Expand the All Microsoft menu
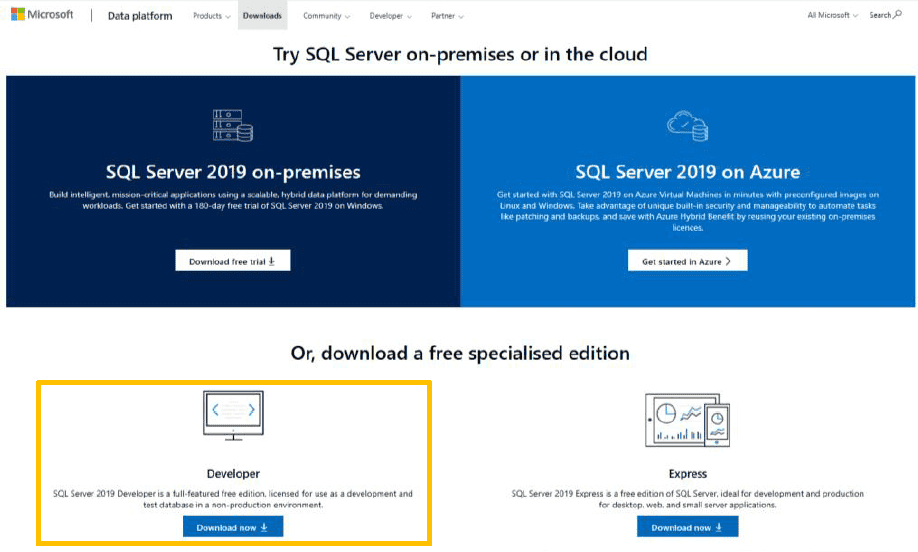The width and height of the screenshot is (918, 552). 832,16
